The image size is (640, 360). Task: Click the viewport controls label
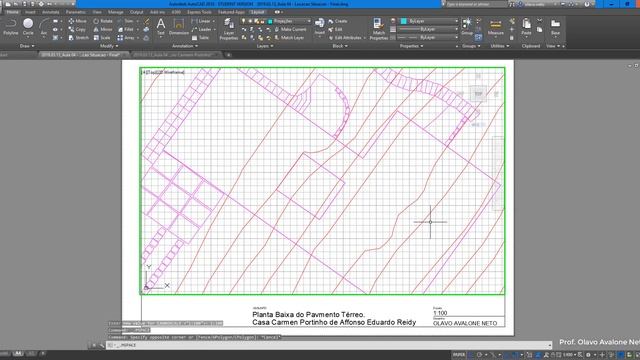coord(163,72)
